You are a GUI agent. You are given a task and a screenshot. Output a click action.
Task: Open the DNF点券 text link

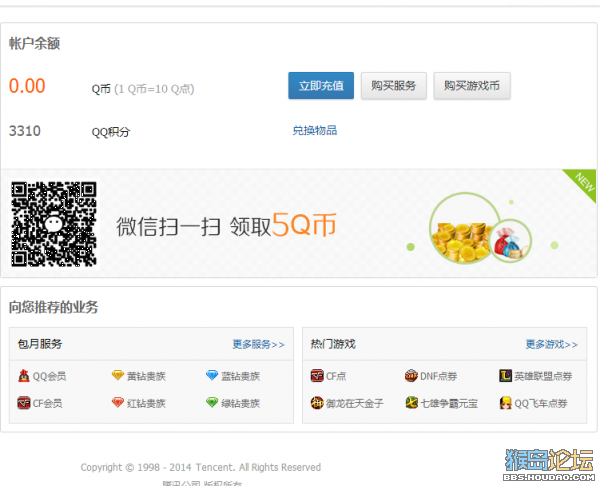pos(439,376)
